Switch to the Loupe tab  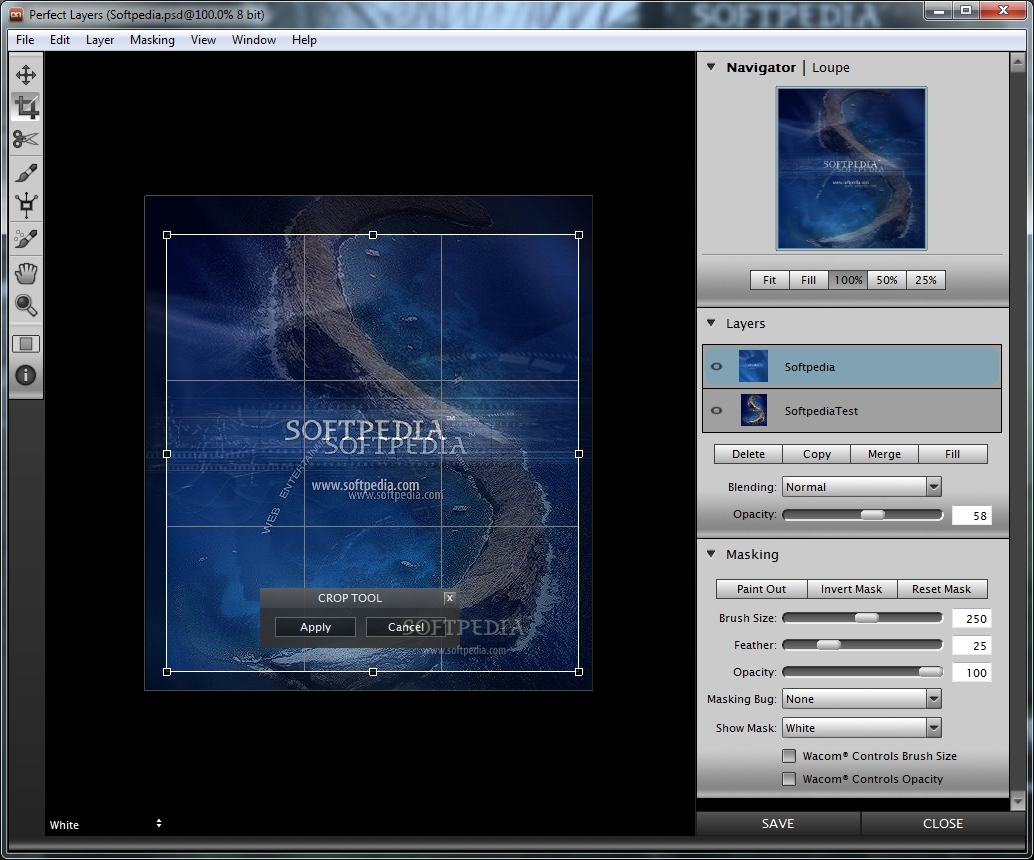click(831, 67)
